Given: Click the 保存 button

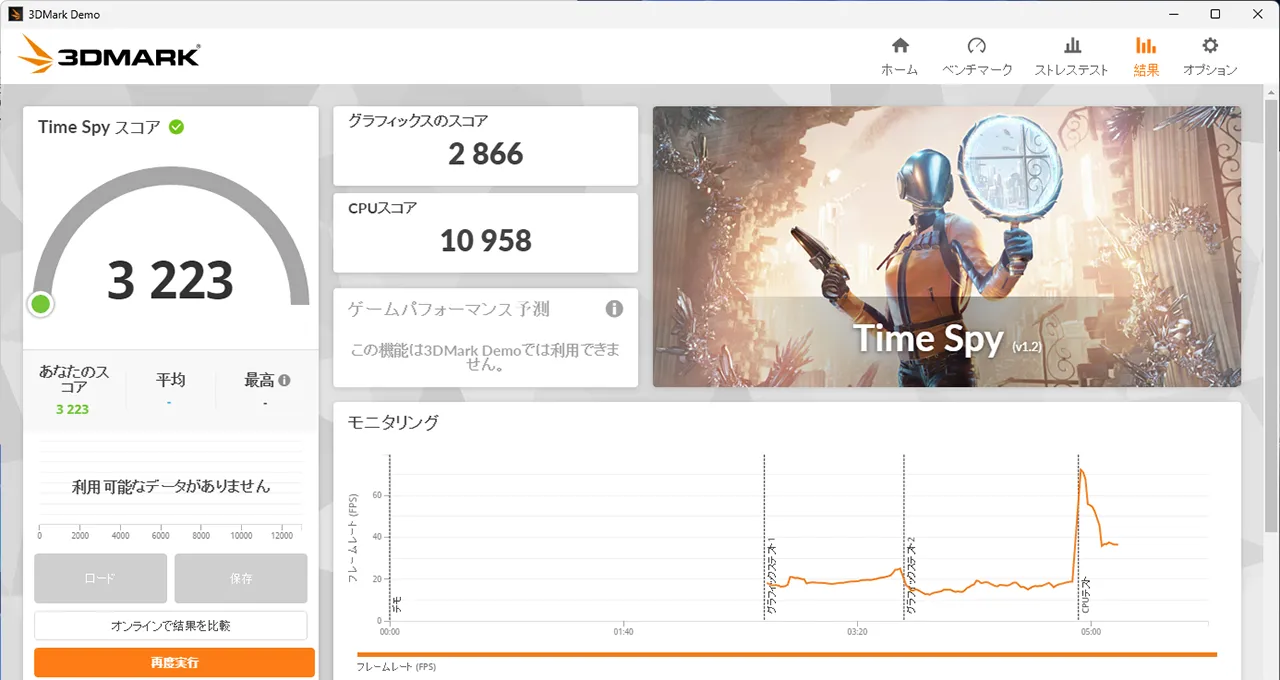Looking at the screenshot, I should [x=241, y=578].
